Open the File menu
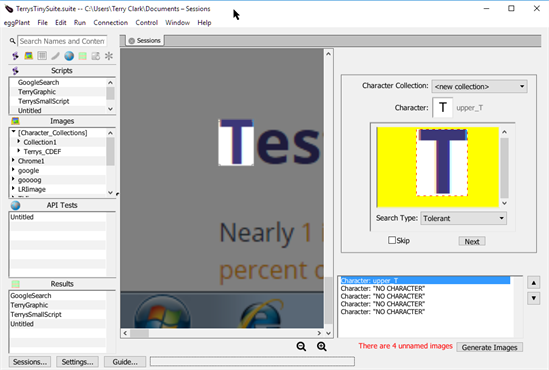 42,23
